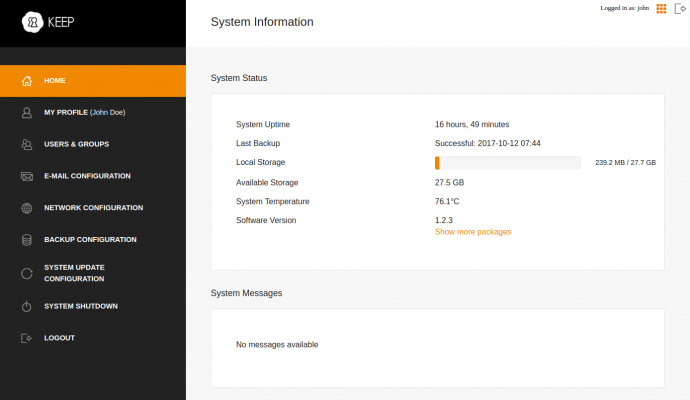Click the KEEP brand text
690x400 pixels.
coord(61,22)
